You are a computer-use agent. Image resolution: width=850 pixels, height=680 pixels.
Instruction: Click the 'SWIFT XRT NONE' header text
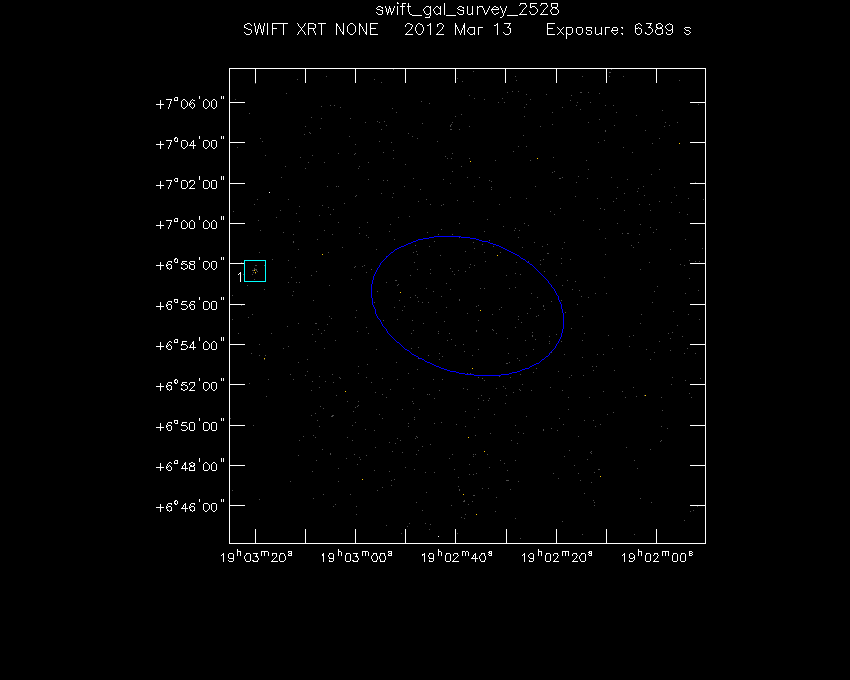click(311, 29)
